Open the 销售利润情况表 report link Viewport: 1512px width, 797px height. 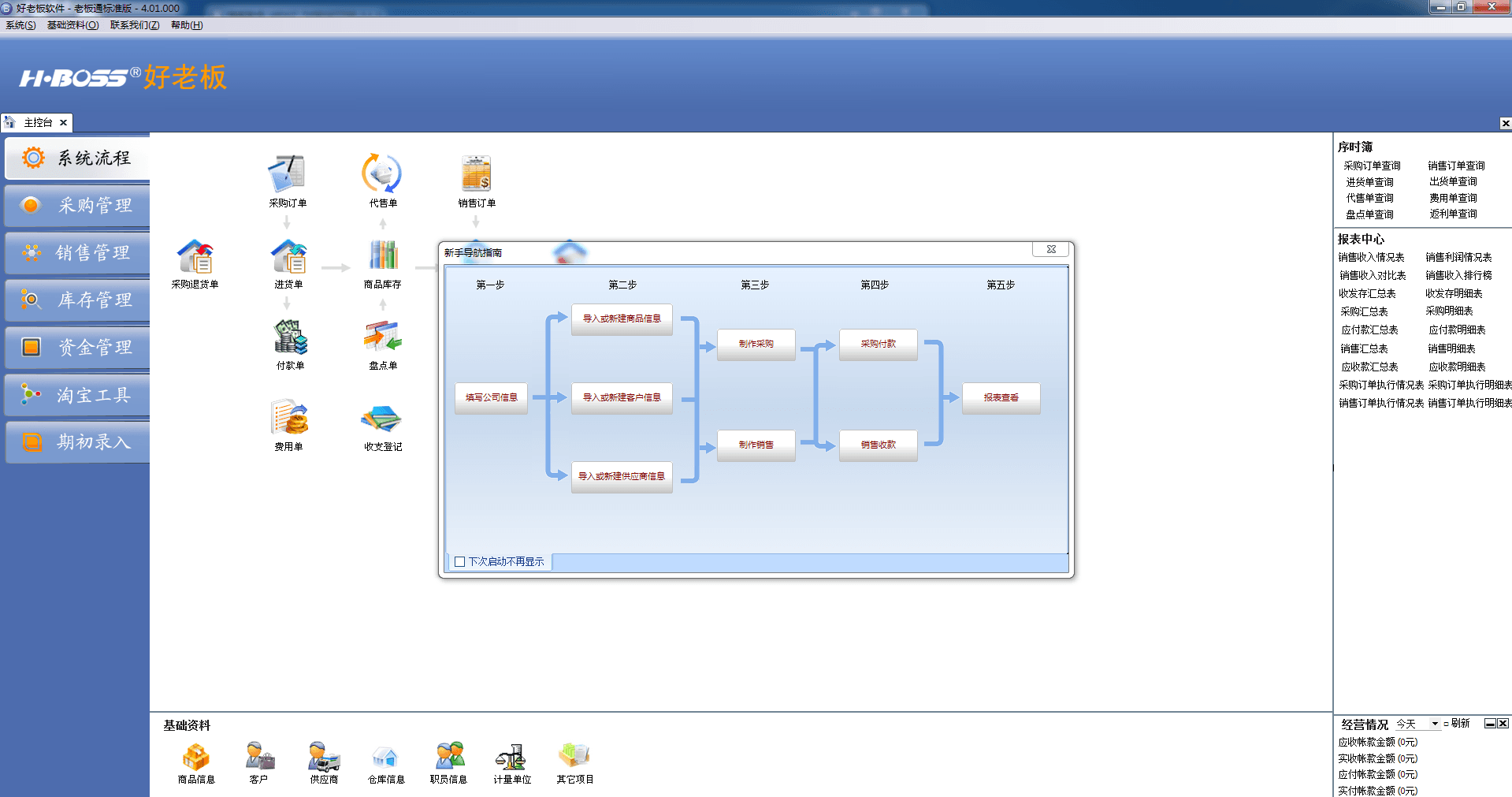[1458, 258]
